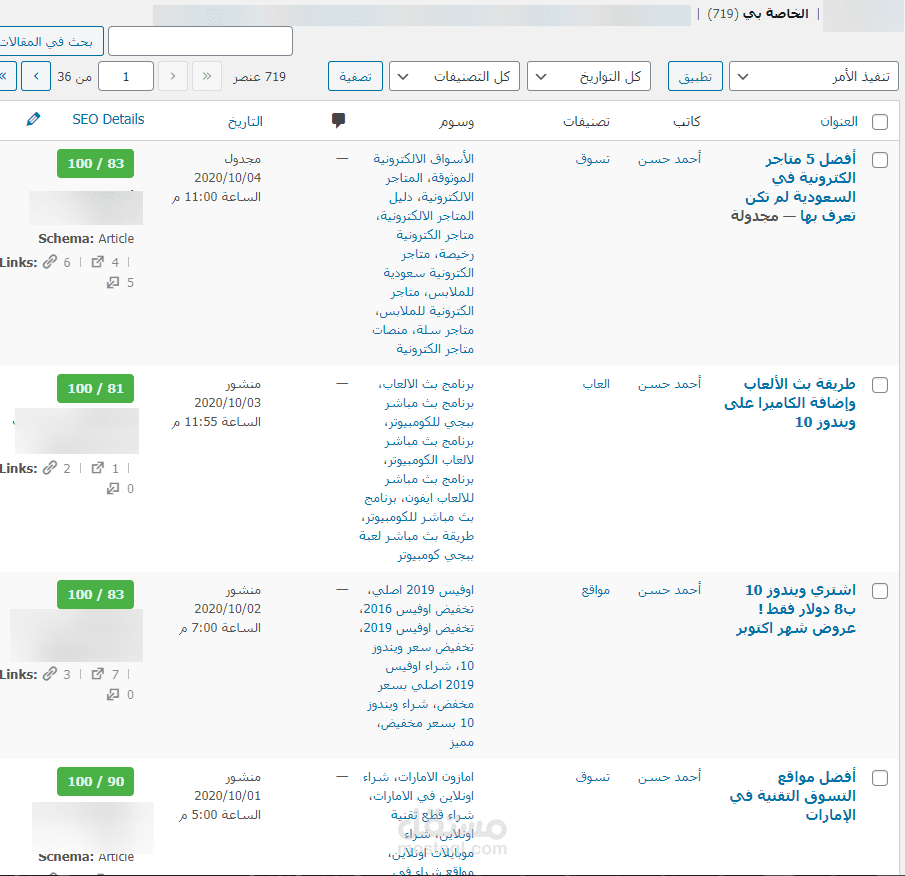The height and width of the screenshot is (876, 905).
Task: Click the current page number field
Action: [x=126, y=76]
